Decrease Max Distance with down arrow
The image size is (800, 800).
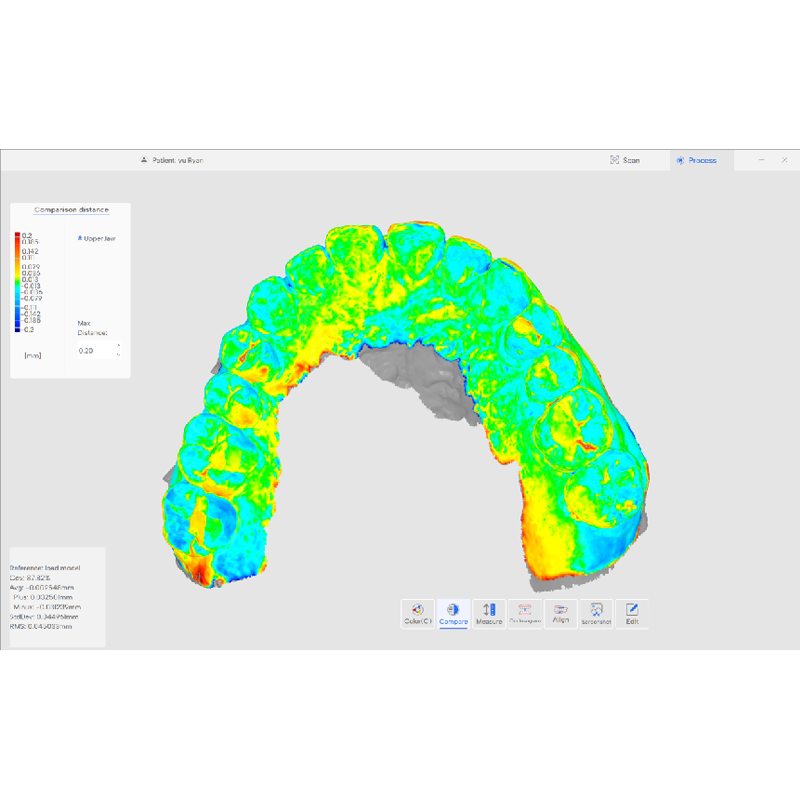click(119, 355)
